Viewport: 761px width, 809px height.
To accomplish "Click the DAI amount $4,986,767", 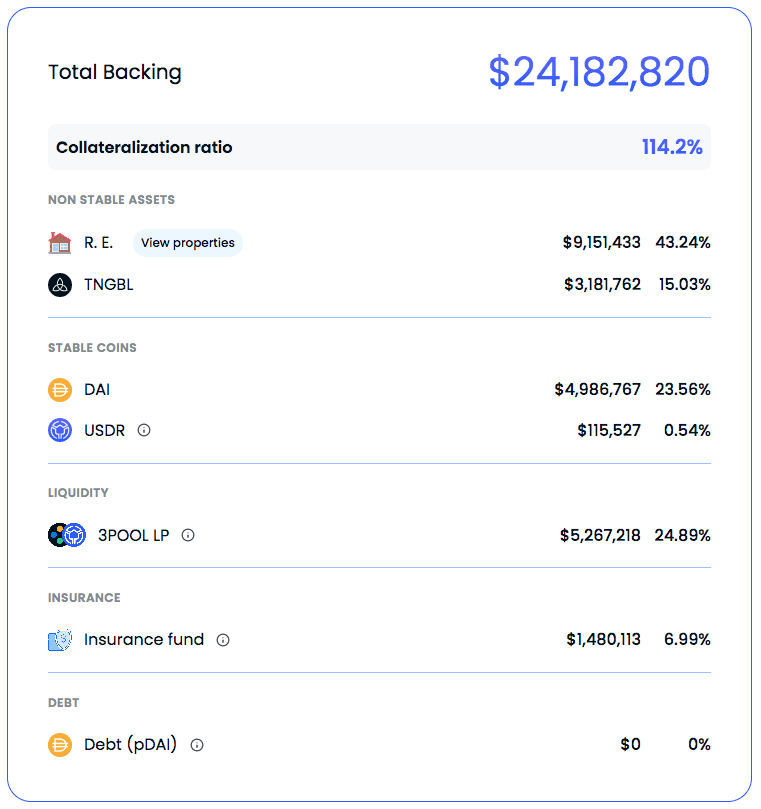I will click(x=597, y=390).
